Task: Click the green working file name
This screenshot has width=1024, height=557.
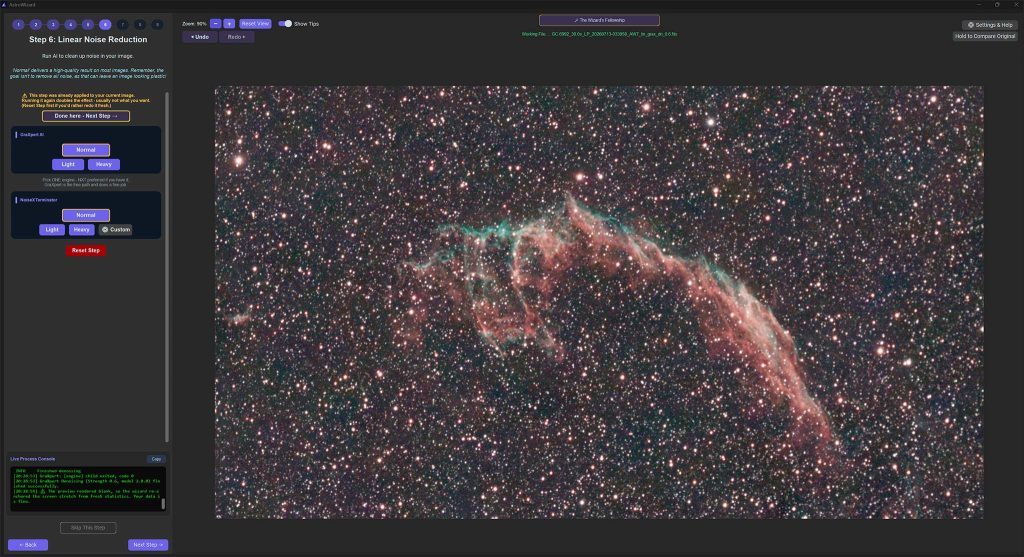Action: (x=599, y=34)
